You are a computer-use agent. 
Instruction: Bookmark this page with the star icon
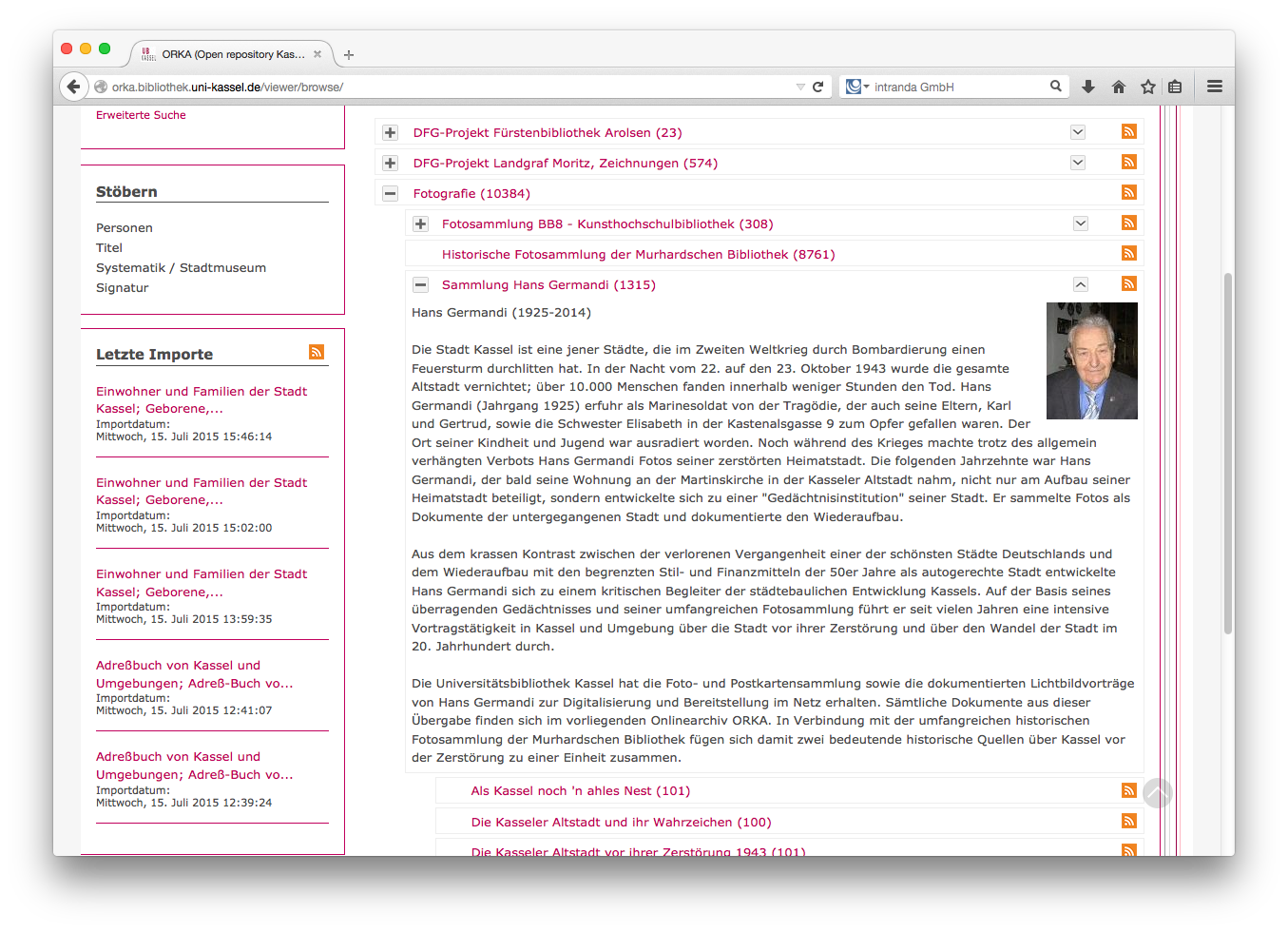click(1148, 87)
